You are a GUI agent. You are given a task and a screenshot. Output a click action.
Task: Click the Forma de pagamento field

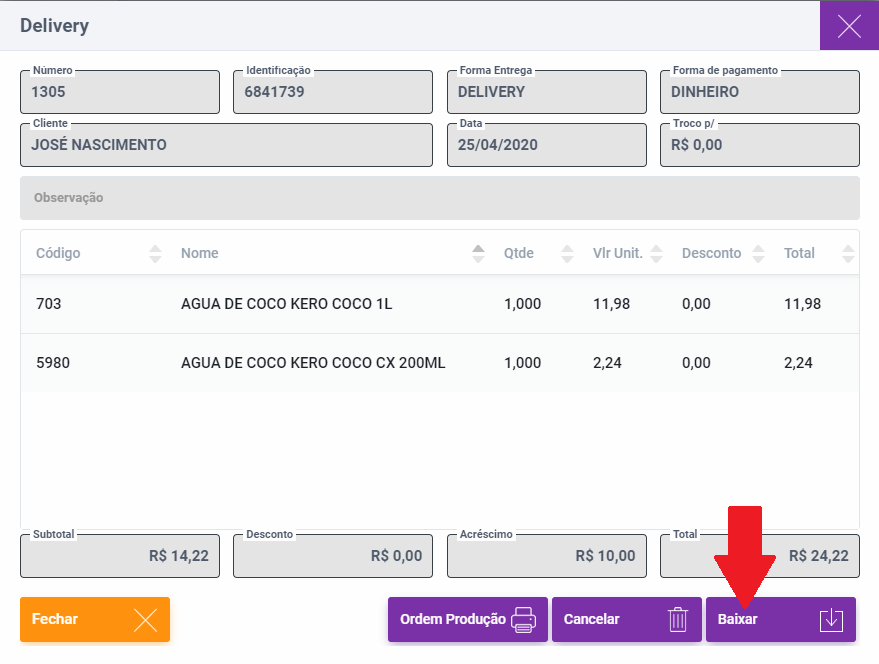click(x=759, y=92)
